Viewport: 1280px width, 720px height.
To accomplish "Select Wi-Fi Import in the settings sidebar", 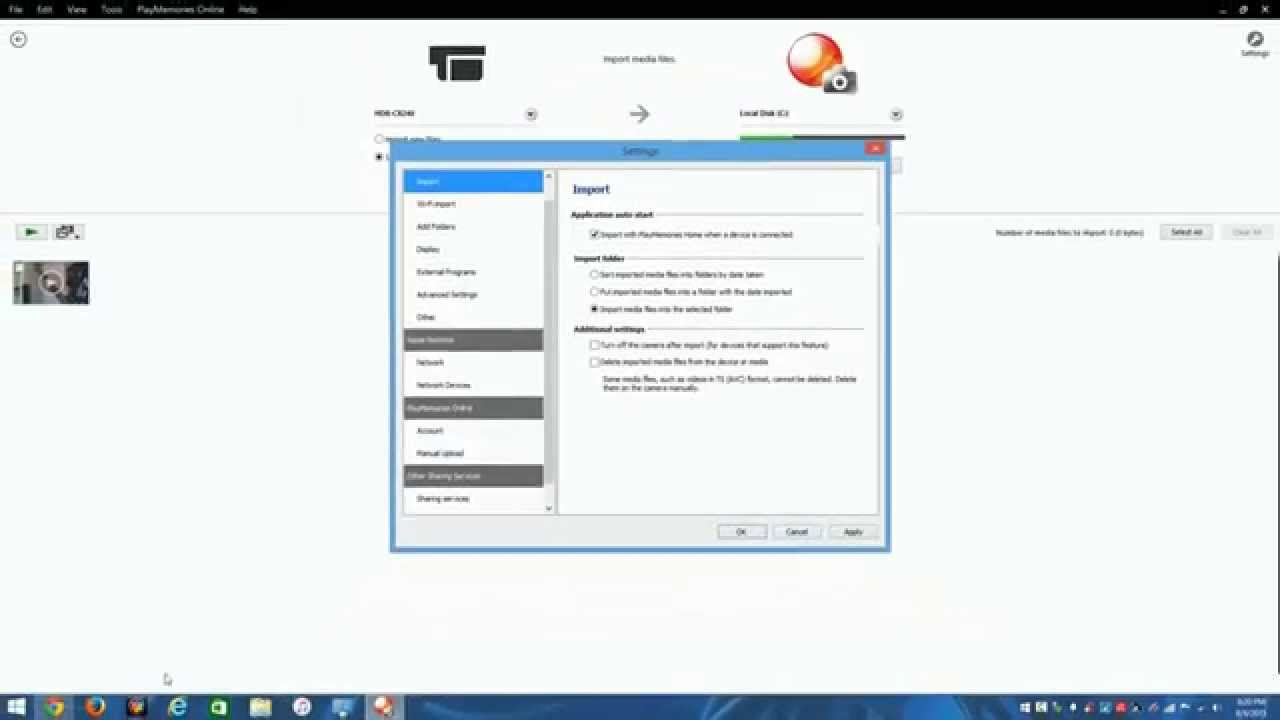I will click(473, 204).
